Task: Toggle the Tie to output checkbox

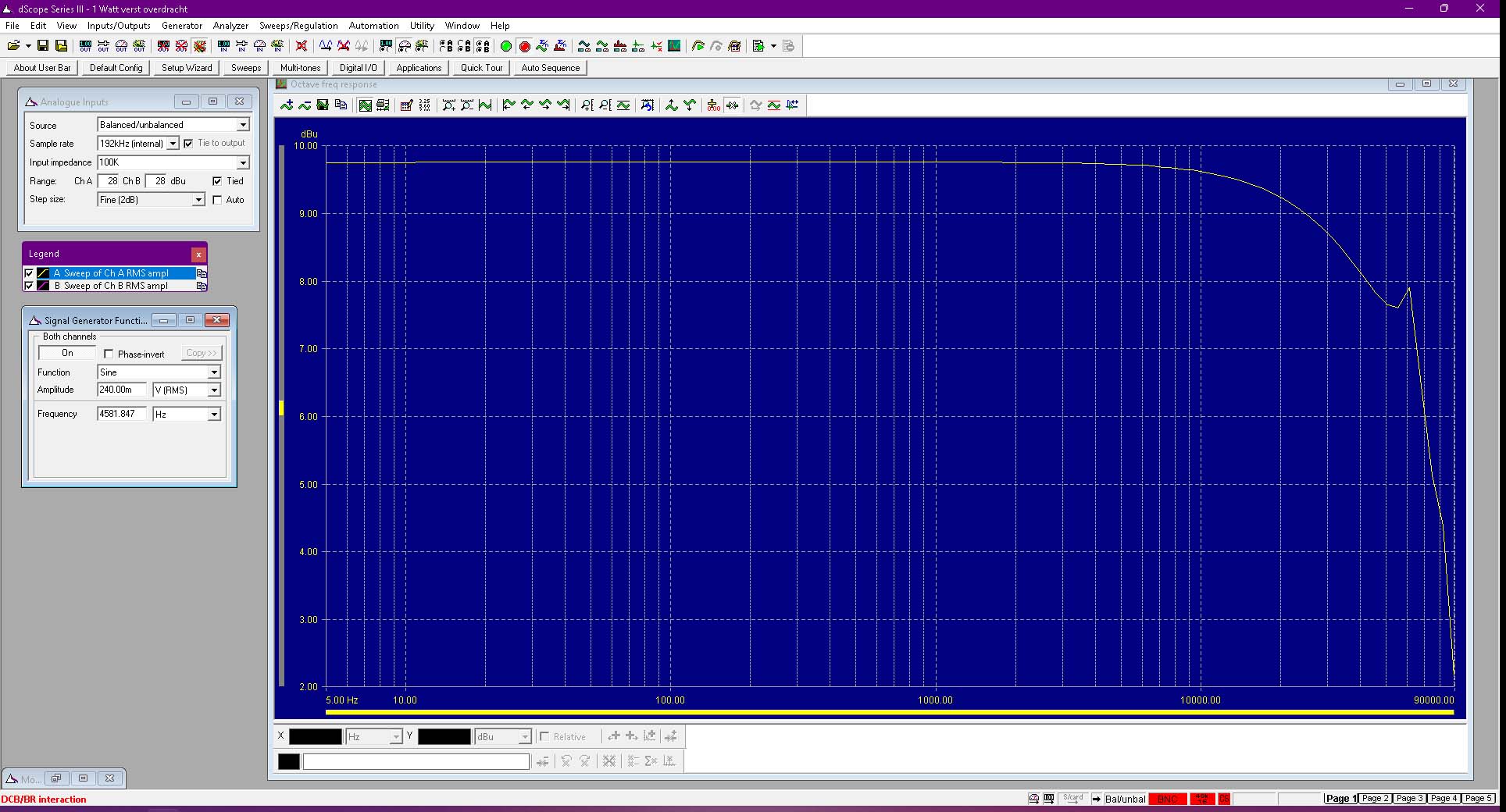Action: coord(188,144)
